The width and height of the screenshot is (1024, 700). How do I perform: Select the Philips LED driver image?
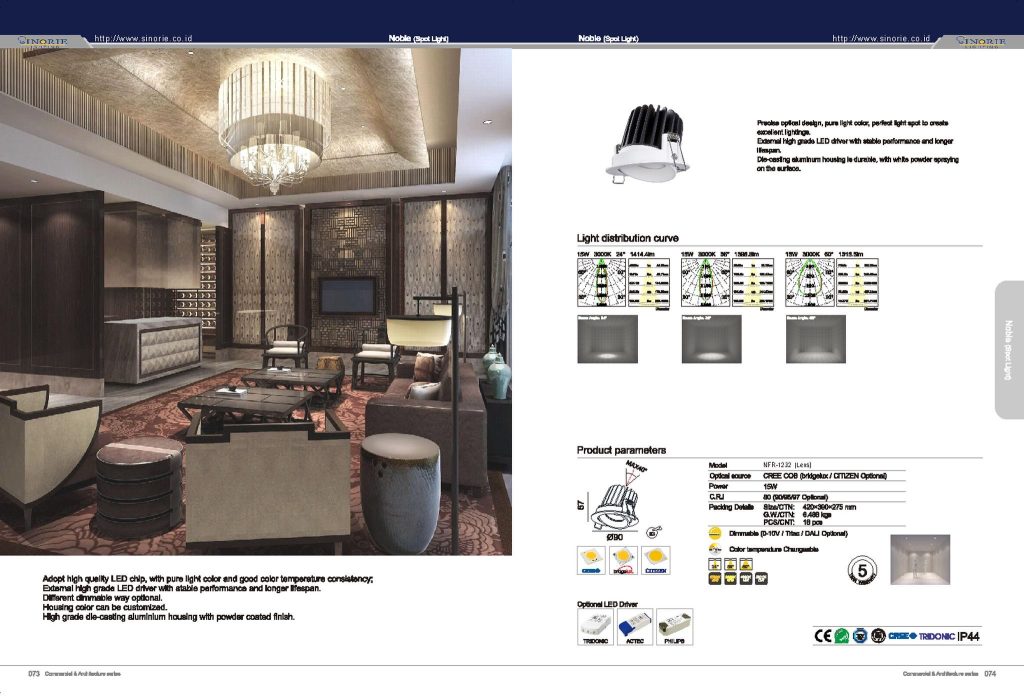(675, 627)
